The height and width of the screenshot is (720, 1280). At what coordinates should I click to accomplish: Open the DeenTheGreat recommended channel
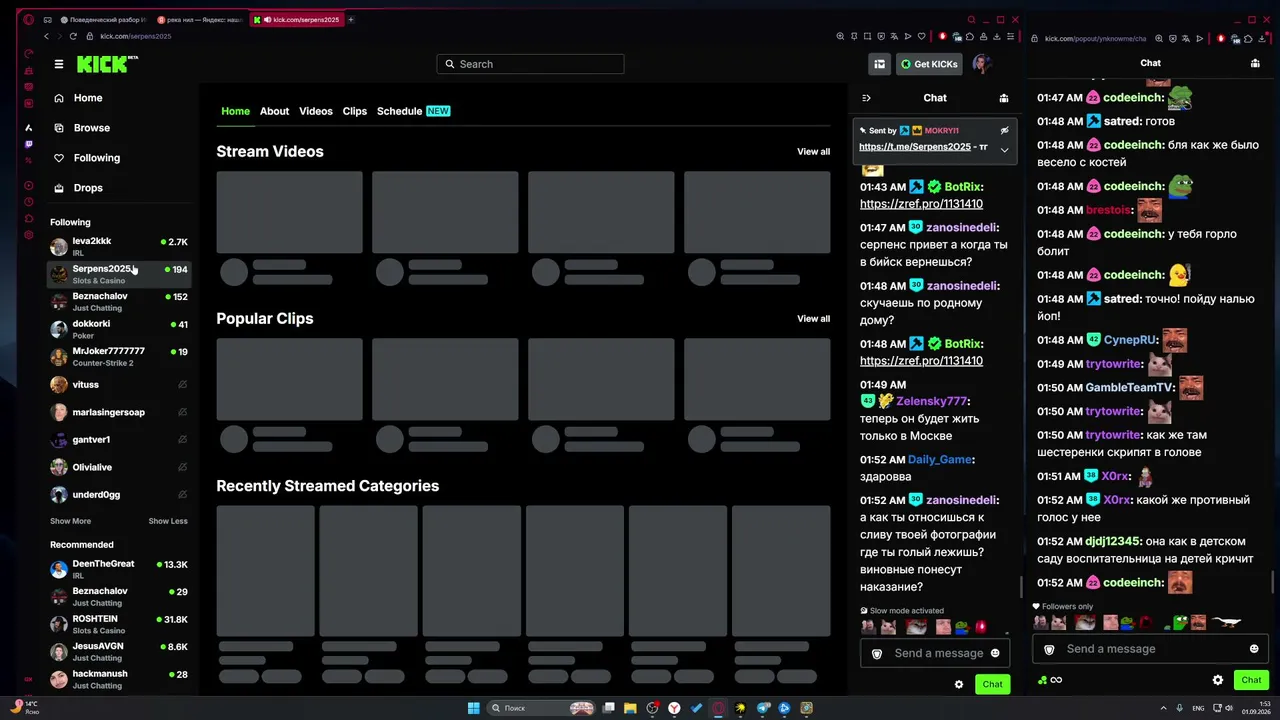120,569
